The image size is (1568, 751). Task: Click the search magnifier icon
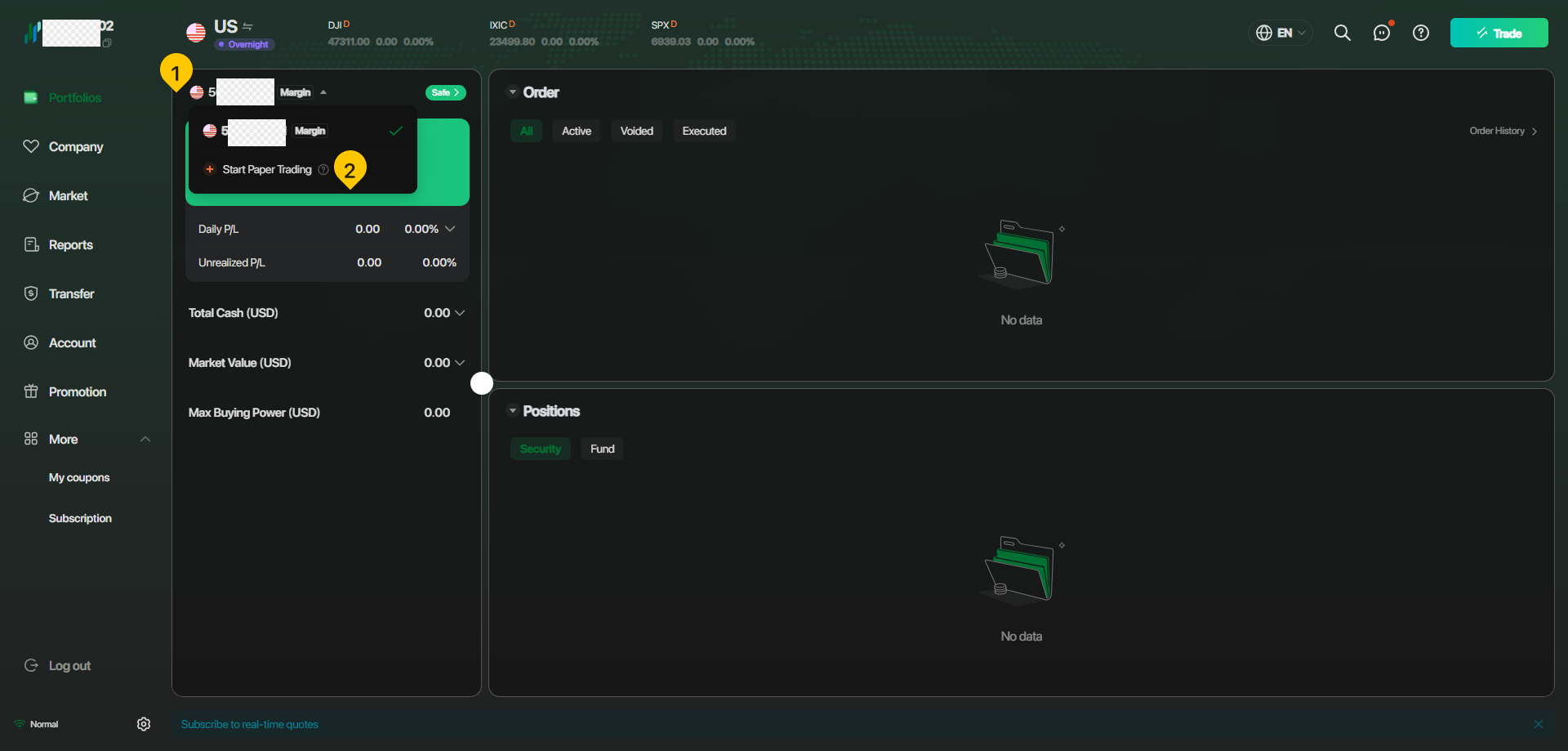pos(1342,33)
